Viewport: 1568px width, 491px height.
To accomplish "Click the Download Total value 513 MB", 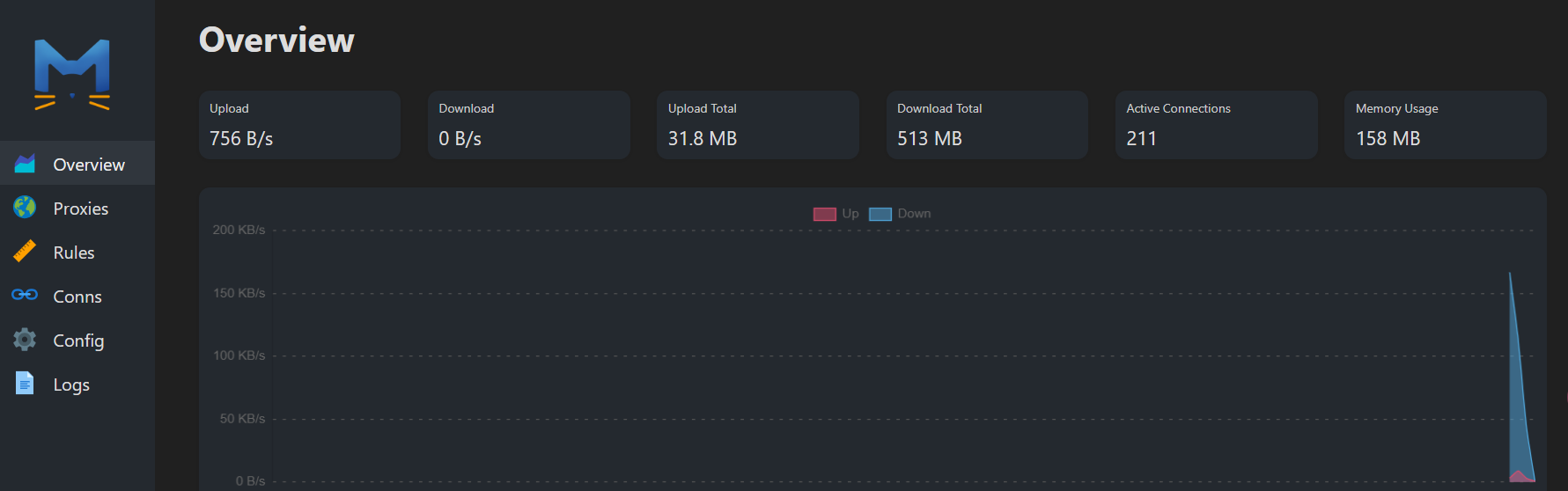I will tap(930, 138).
